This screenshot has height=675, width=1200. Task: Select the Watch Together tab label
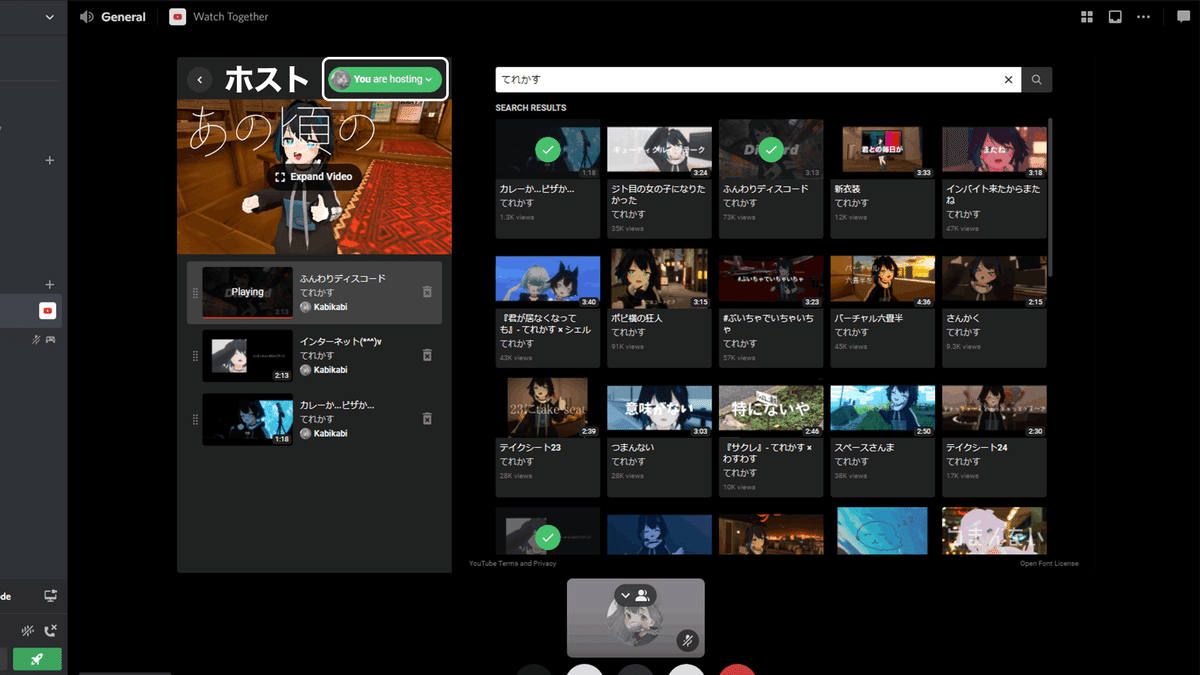(x=230, y=17)
